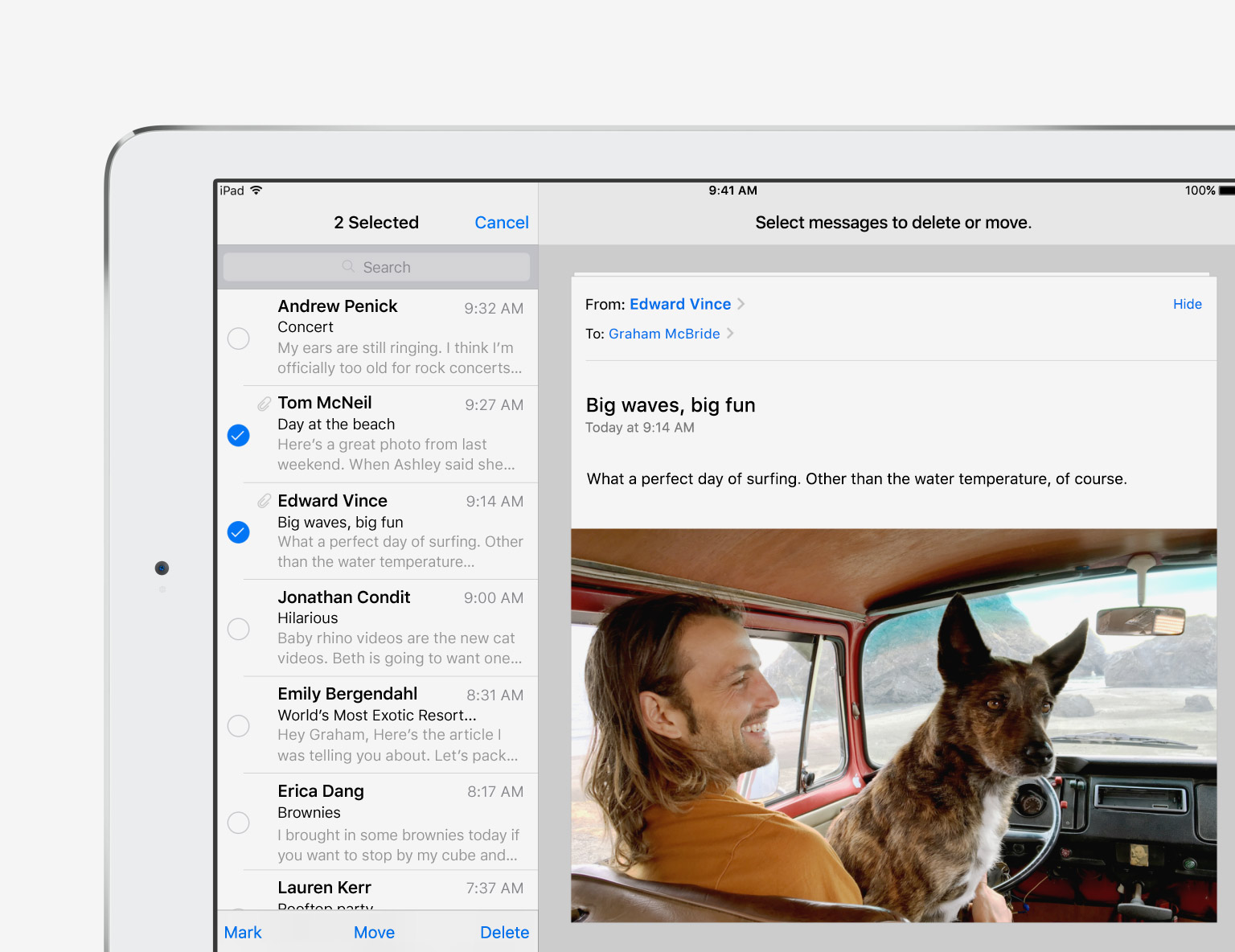Cancel the message selection mode
This screenshot has height=952, width=1235.
[501, 223]
